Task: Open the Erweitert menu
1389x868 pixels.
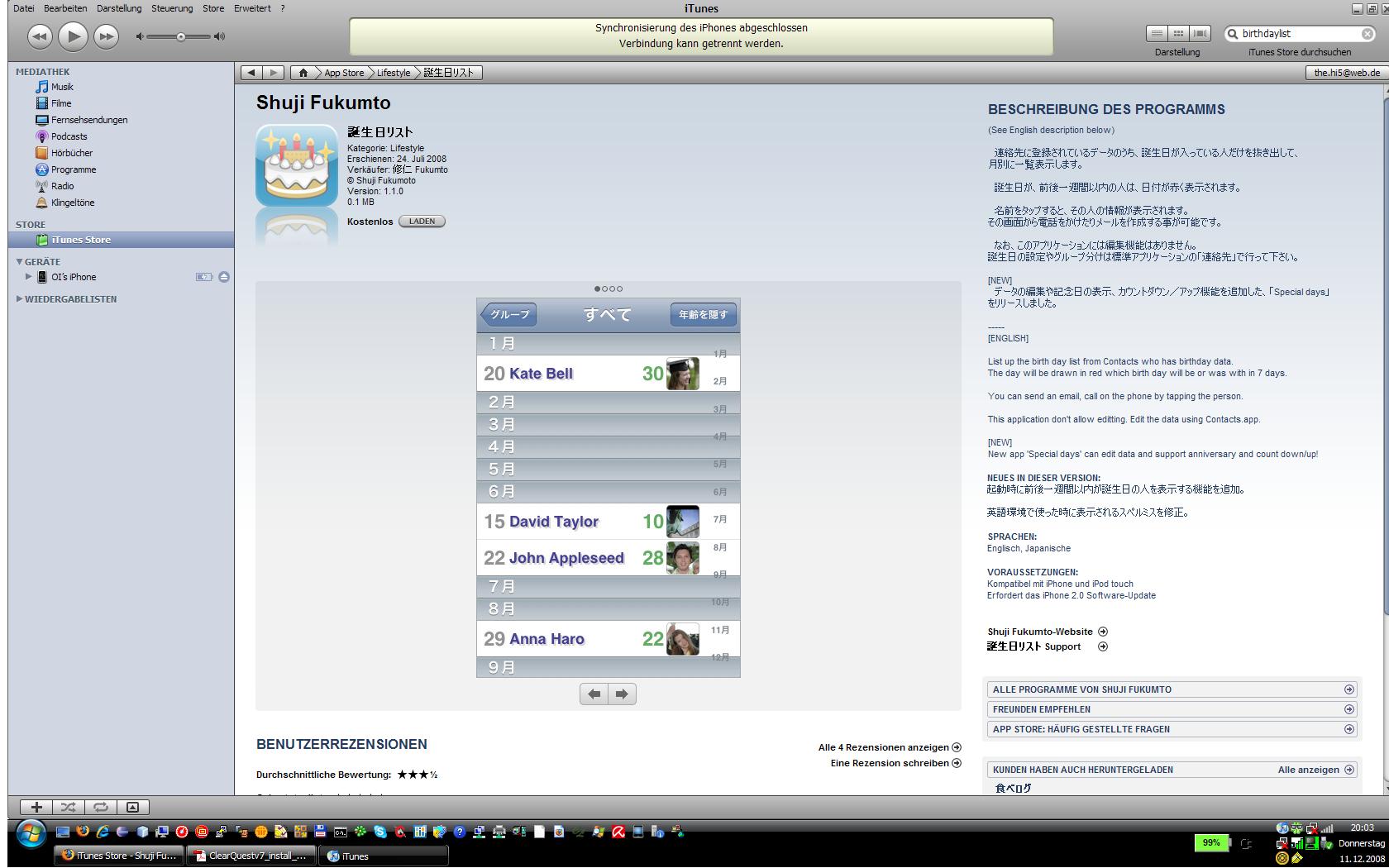Action: tap(252, 8)
